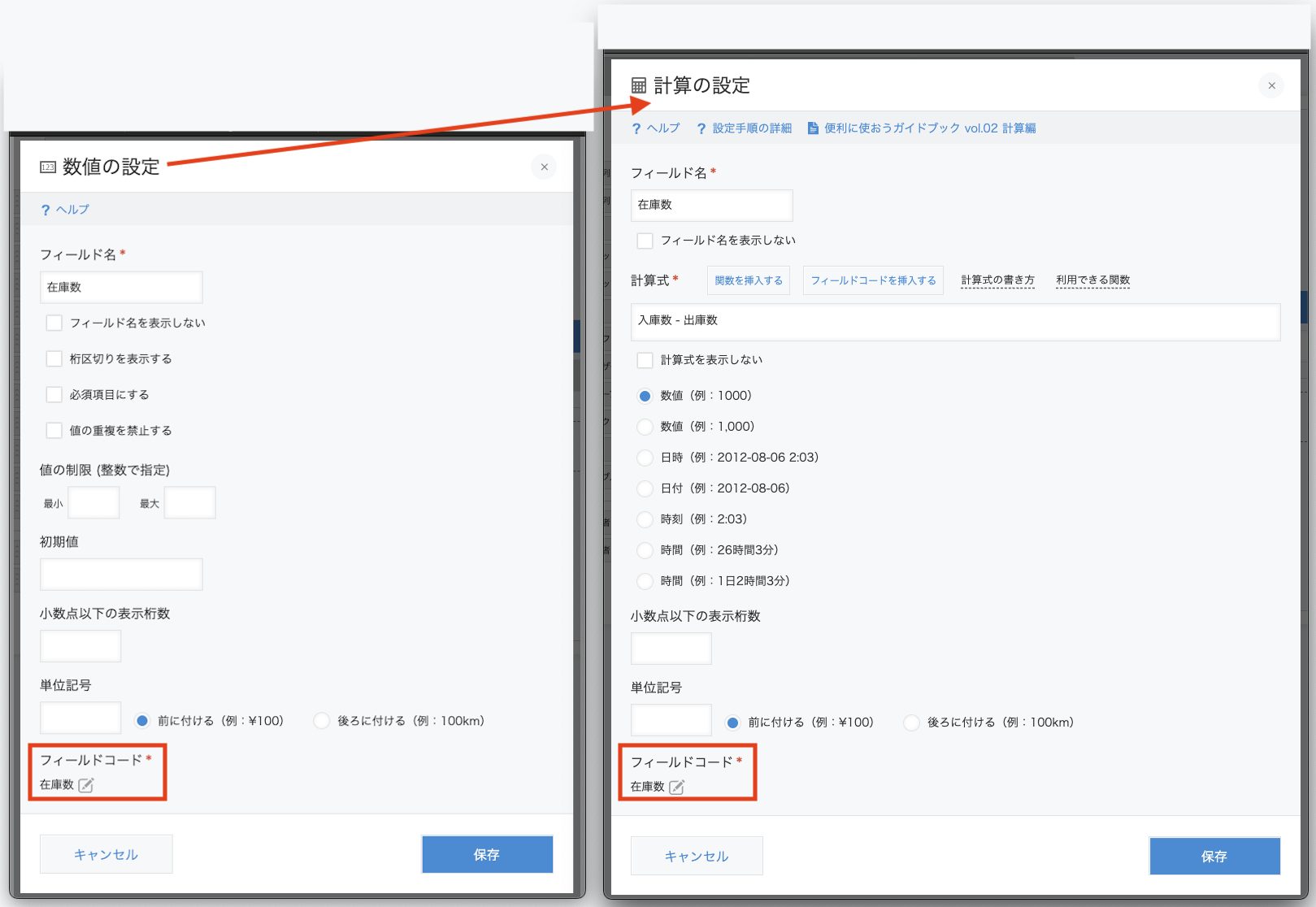Open 便利に使おうガイドブック vol.02 計算編 document
The width and height of the screenshot is (1316, 907).
pyautogui.click(x=922, y=128)
